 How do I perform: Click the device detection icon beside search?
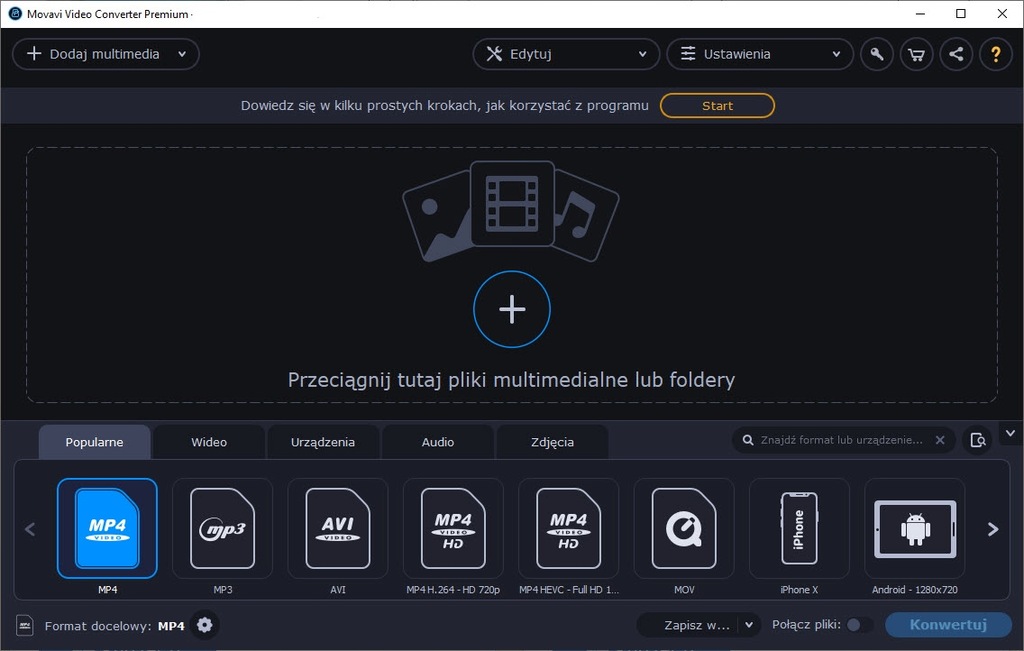pos(978,440)
